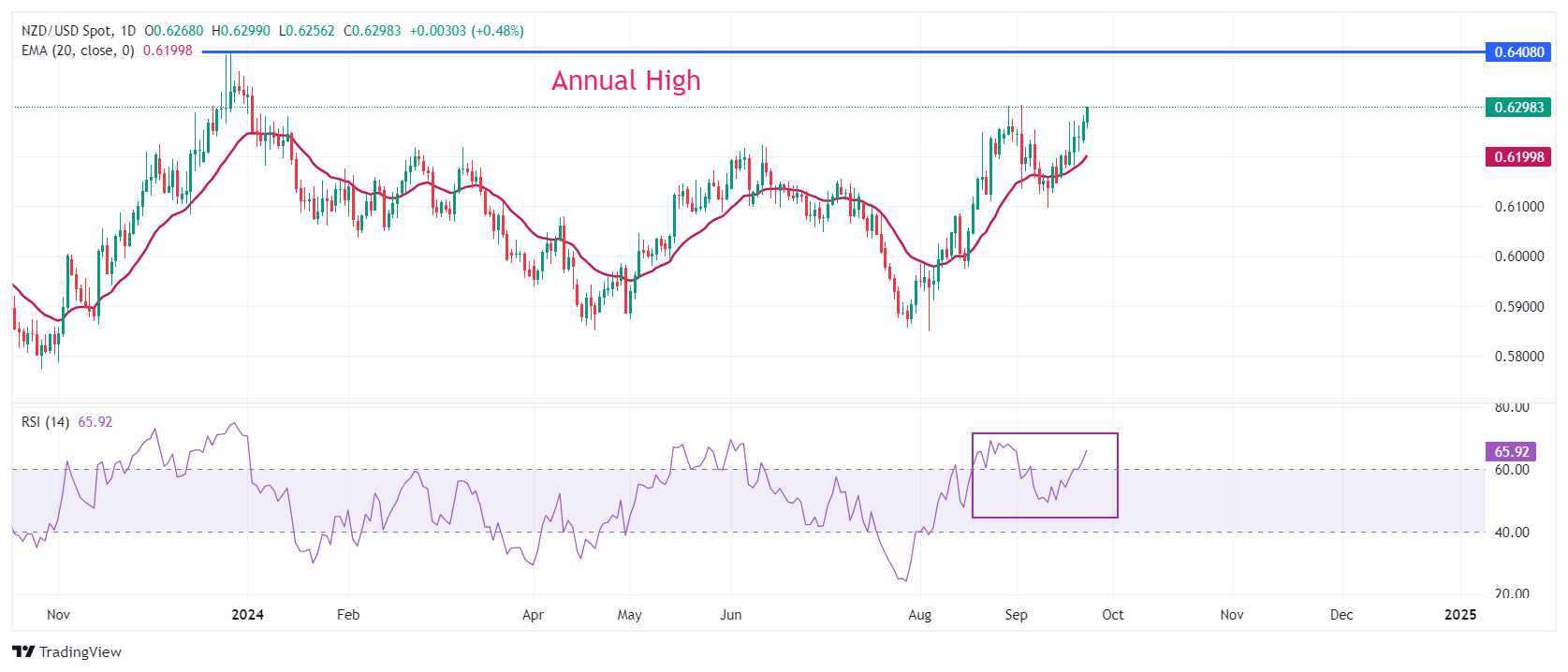Viewport: 1568px width, 672px height.
Task: Click the 40.00 level on RSI axis
Action: [x=1511, y=533]
